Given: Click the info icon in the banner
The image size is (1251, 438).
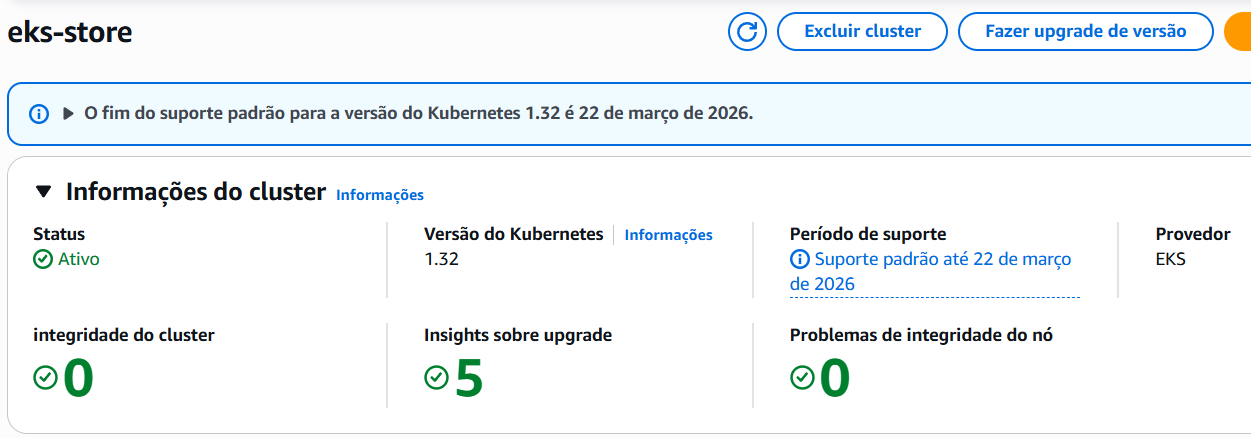Looking at the screenshot, I should (x=39, y=114).
